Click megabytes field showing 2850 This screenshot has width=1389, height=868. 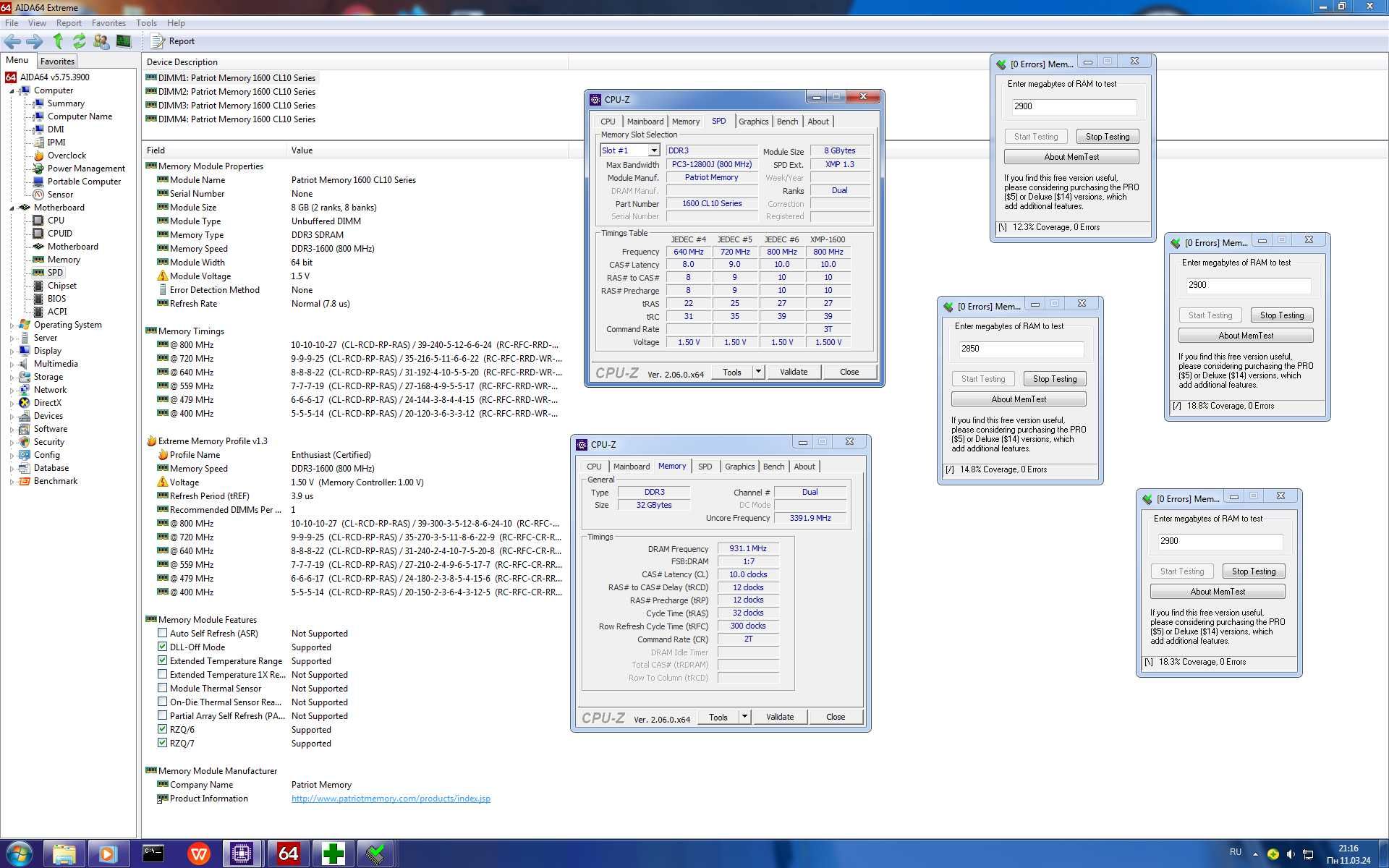tap(1021, 349)
